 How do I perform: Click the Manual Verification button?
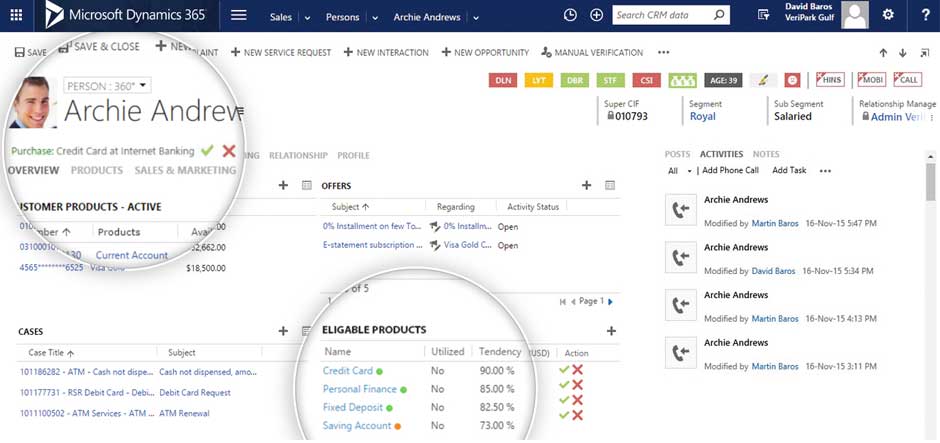[591, 52]
